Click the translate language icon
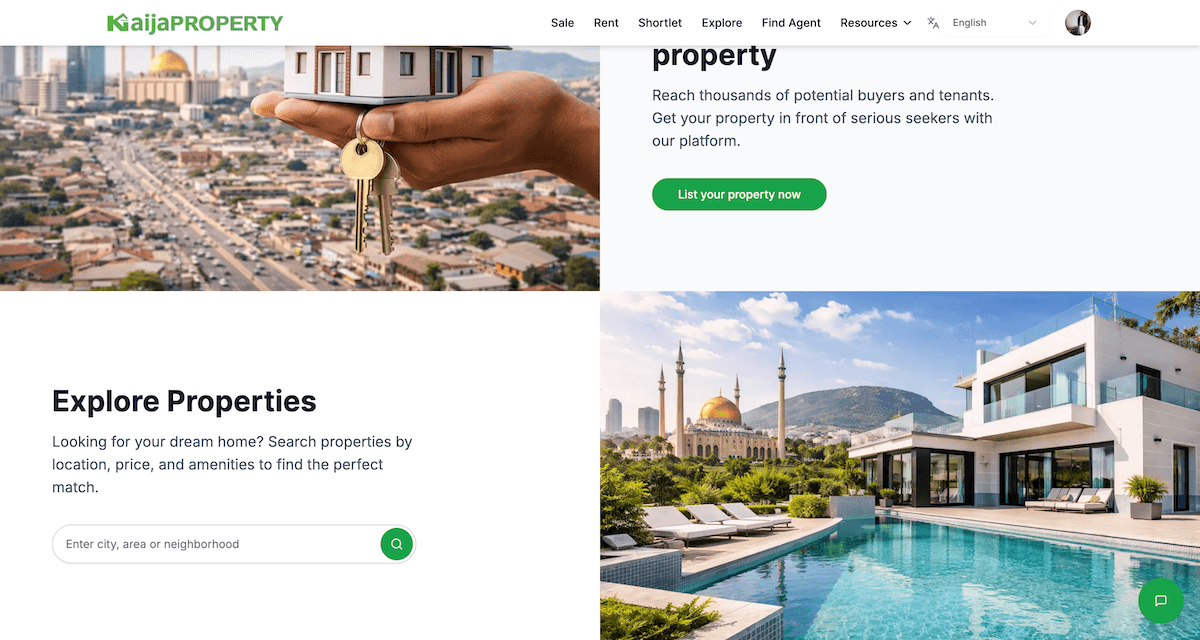Image resolution: width=1200 pixels, height=640 pixels. (x=933, y=23)
